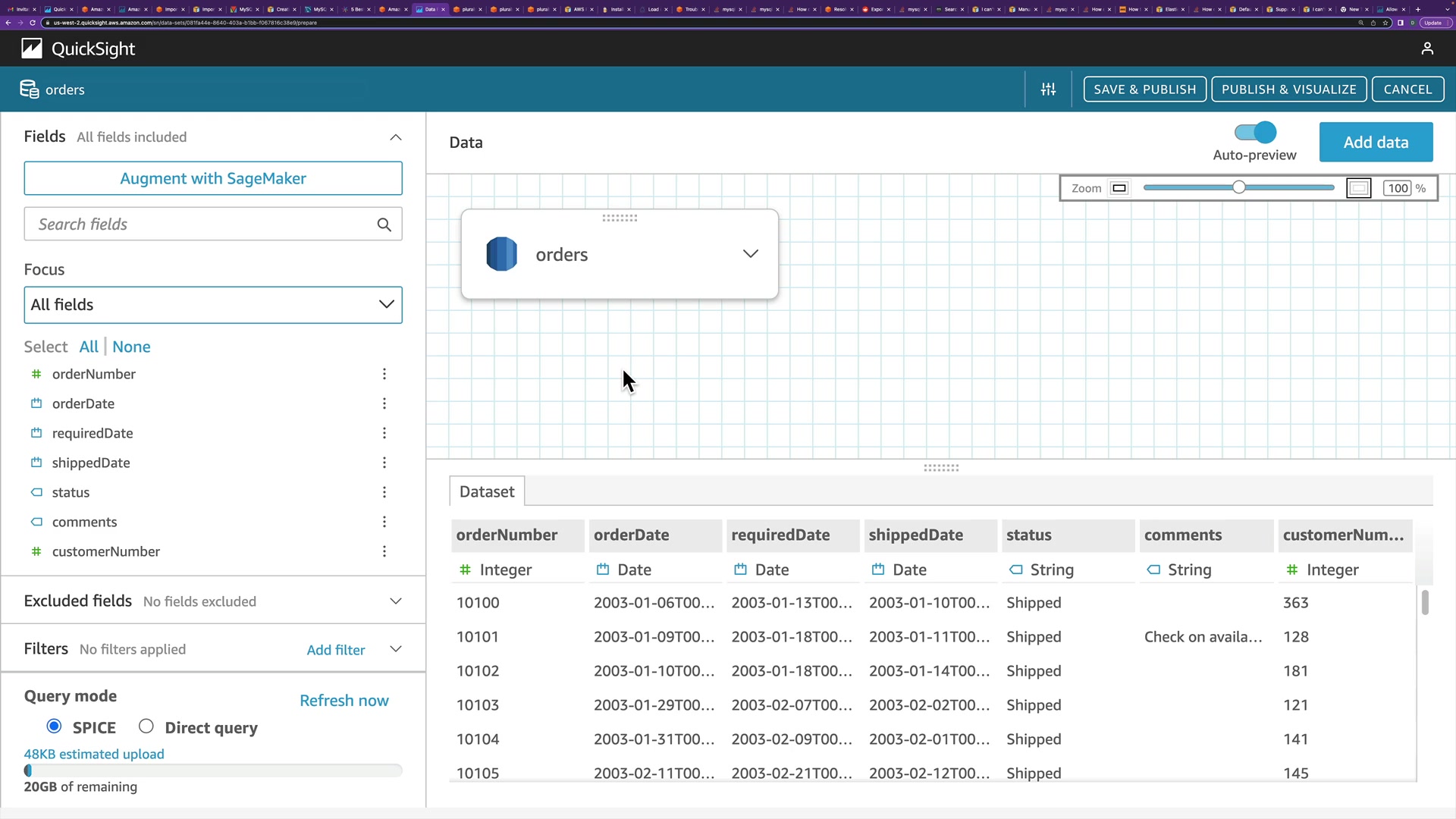The height and width of the screenshot is (819, 1456).
Task: Open three-dot menu for shippedDate field
Action: 384,463
